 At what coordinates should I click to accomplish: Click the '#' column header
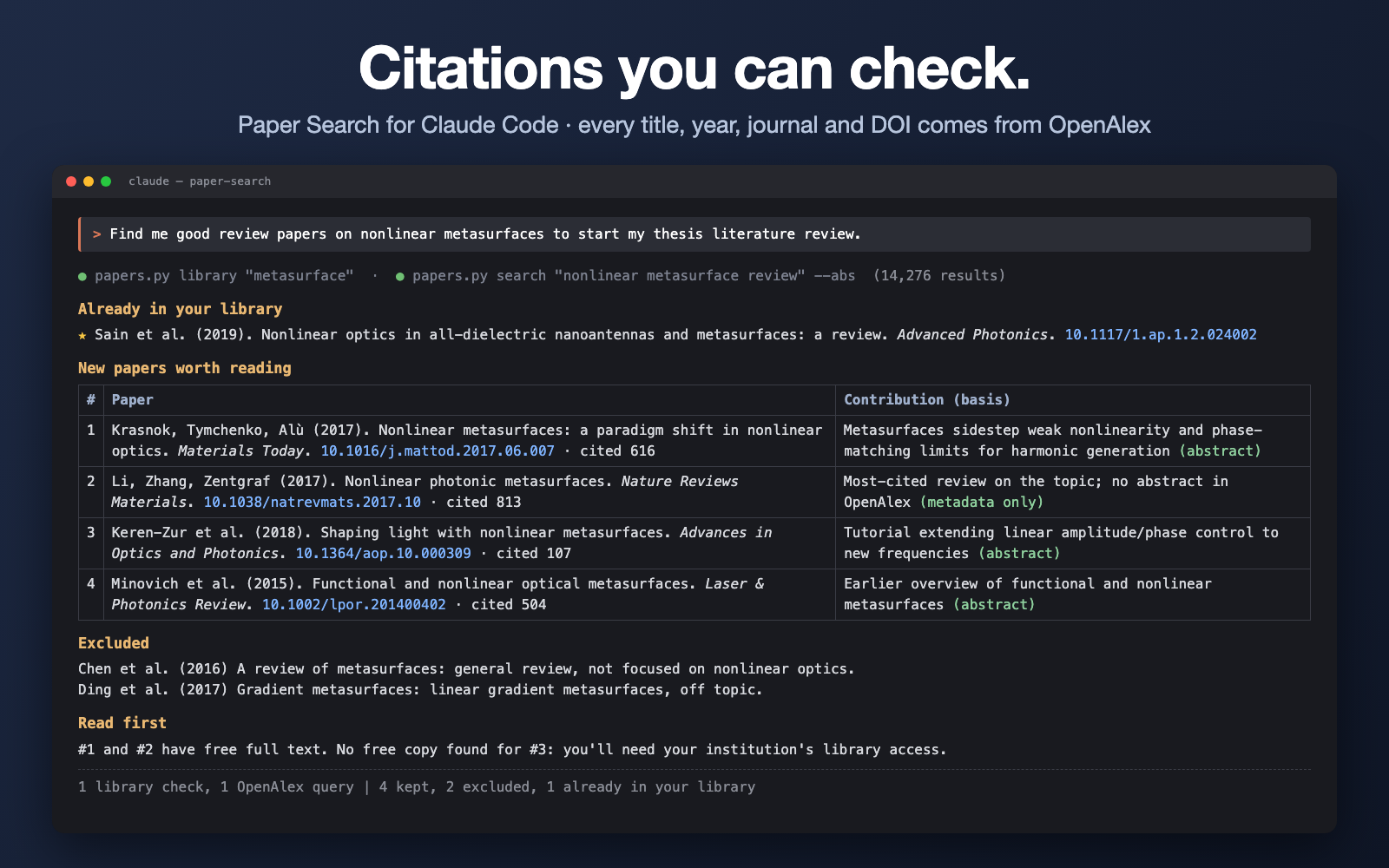click(91, 400)
